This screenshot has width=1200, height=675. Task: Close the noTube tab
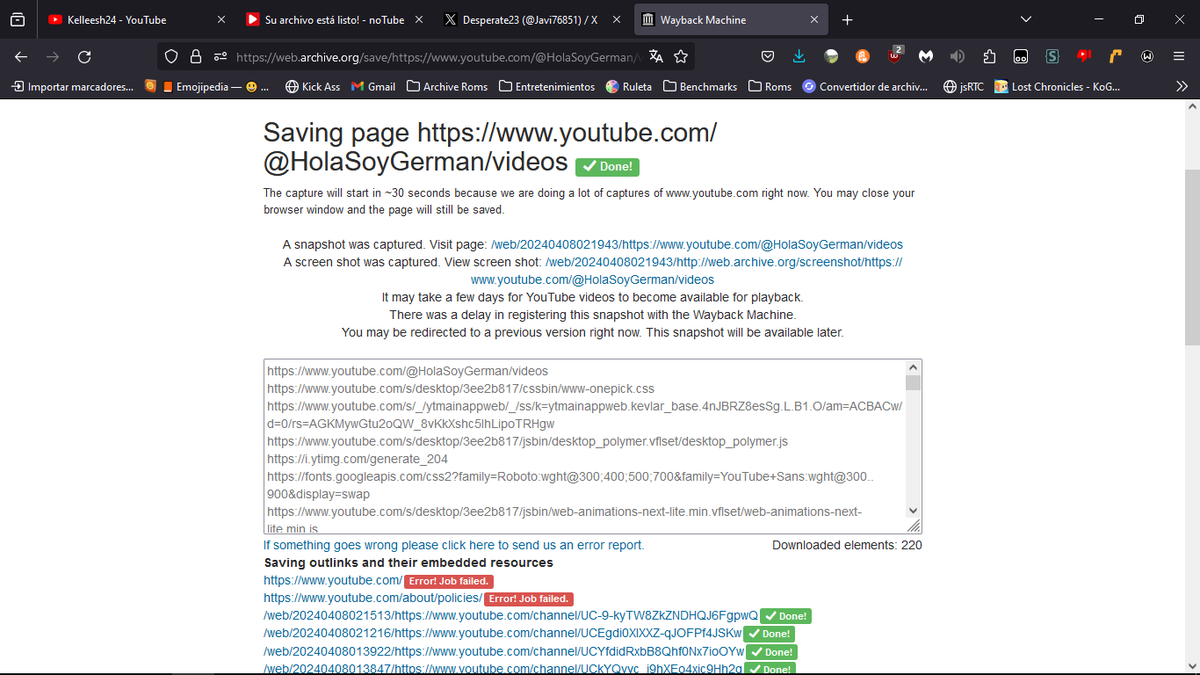(x=418, y=19)
